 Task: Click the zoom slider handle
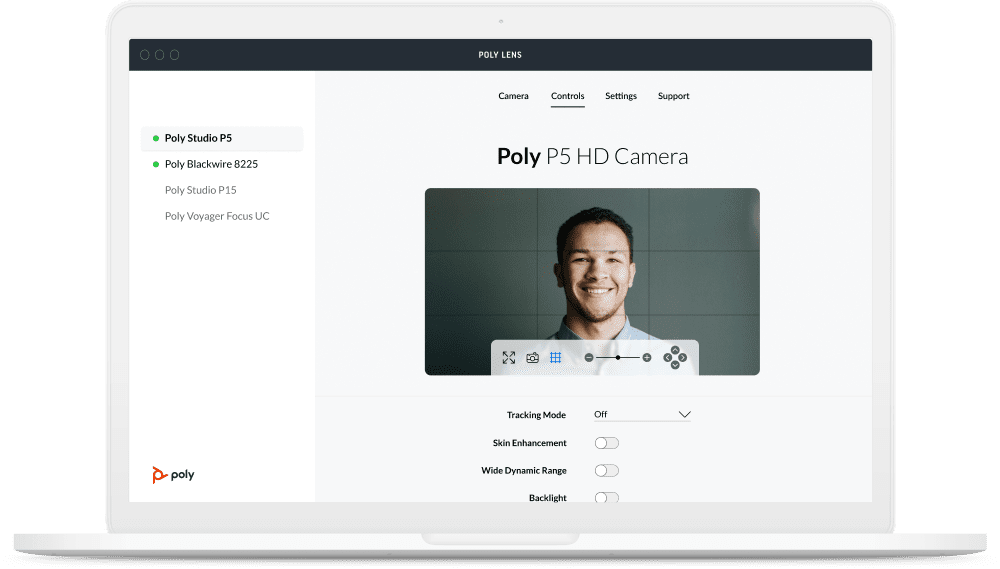coord(617,358)
